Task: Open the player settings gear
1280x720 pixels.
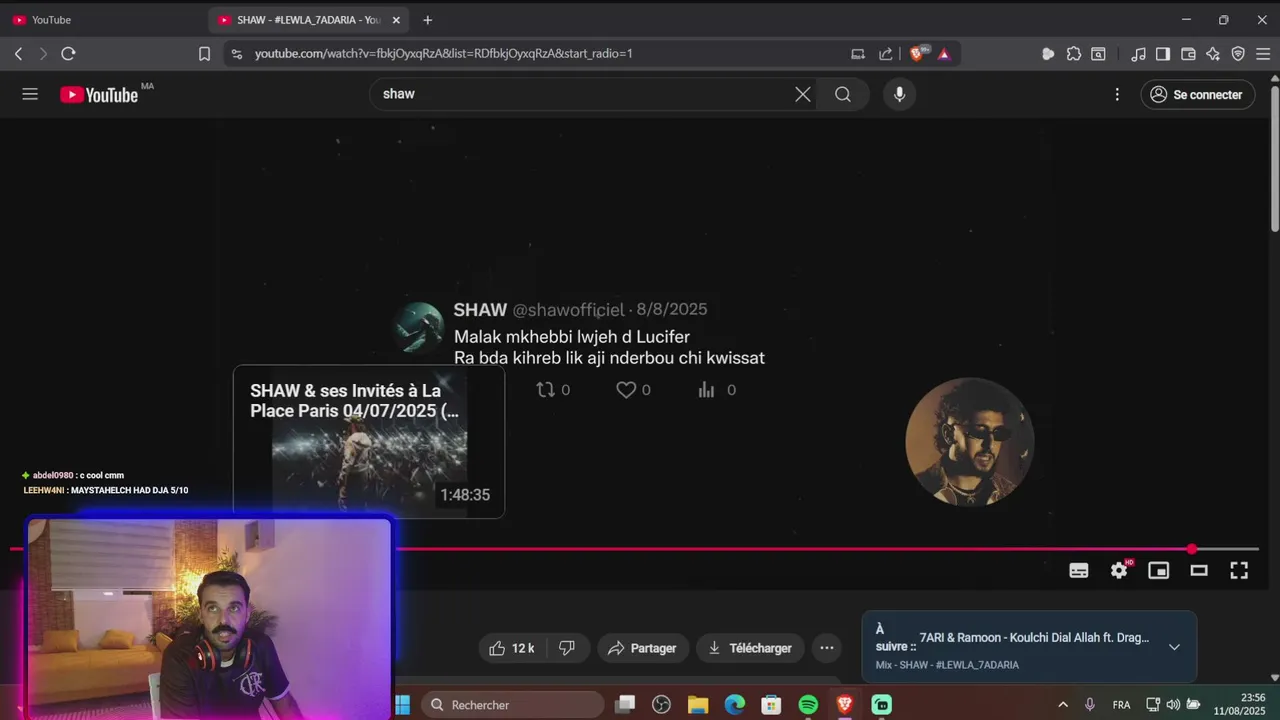Action: point(1119,570)
